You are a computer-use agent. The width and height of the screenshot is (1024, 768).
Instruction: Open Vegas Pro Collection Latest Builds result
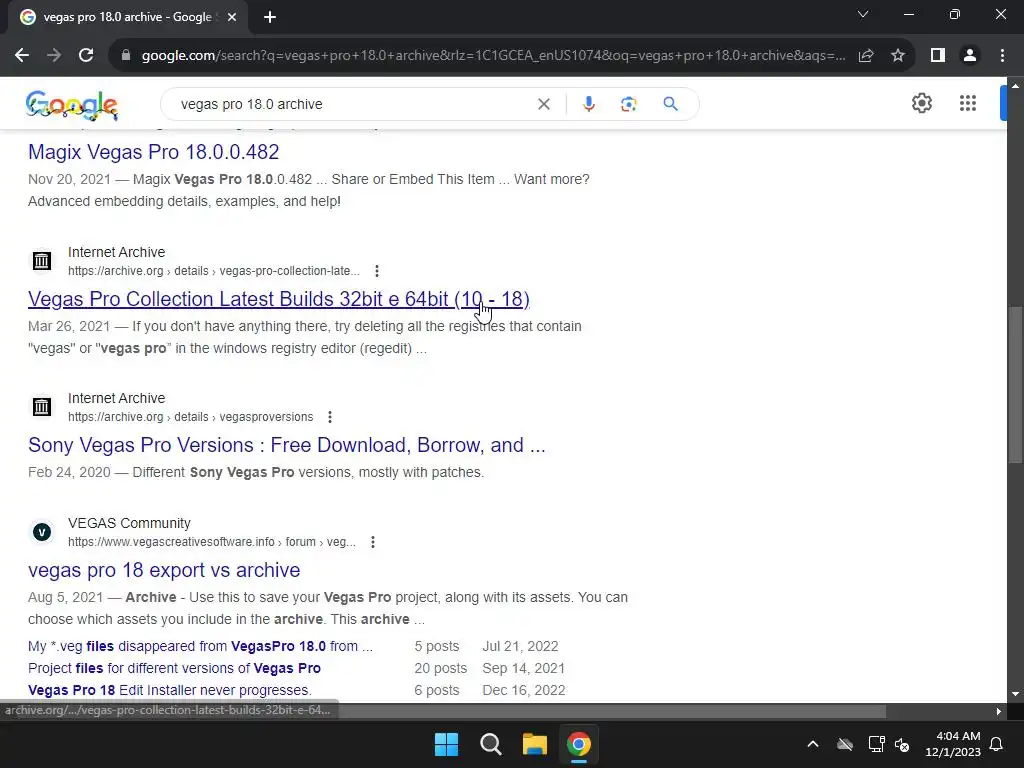pos(279,299)
